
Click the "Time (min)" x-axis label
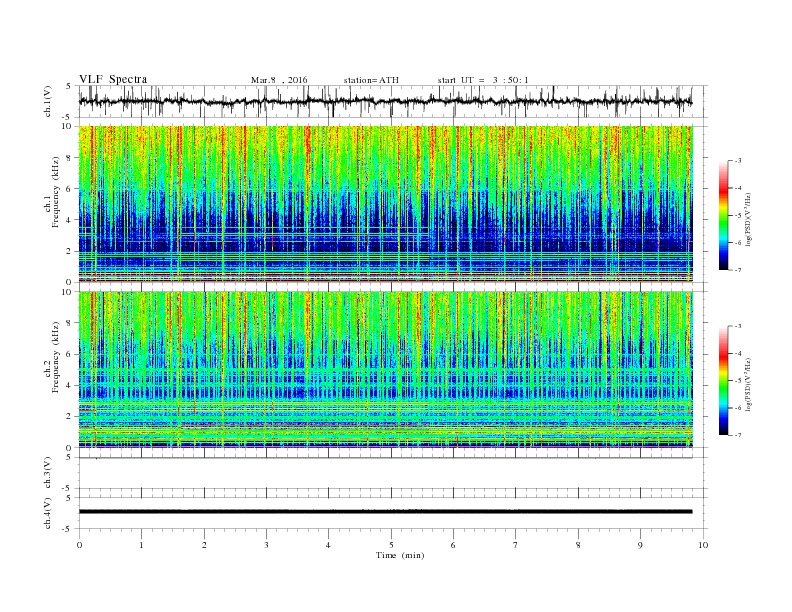point(400,555)
